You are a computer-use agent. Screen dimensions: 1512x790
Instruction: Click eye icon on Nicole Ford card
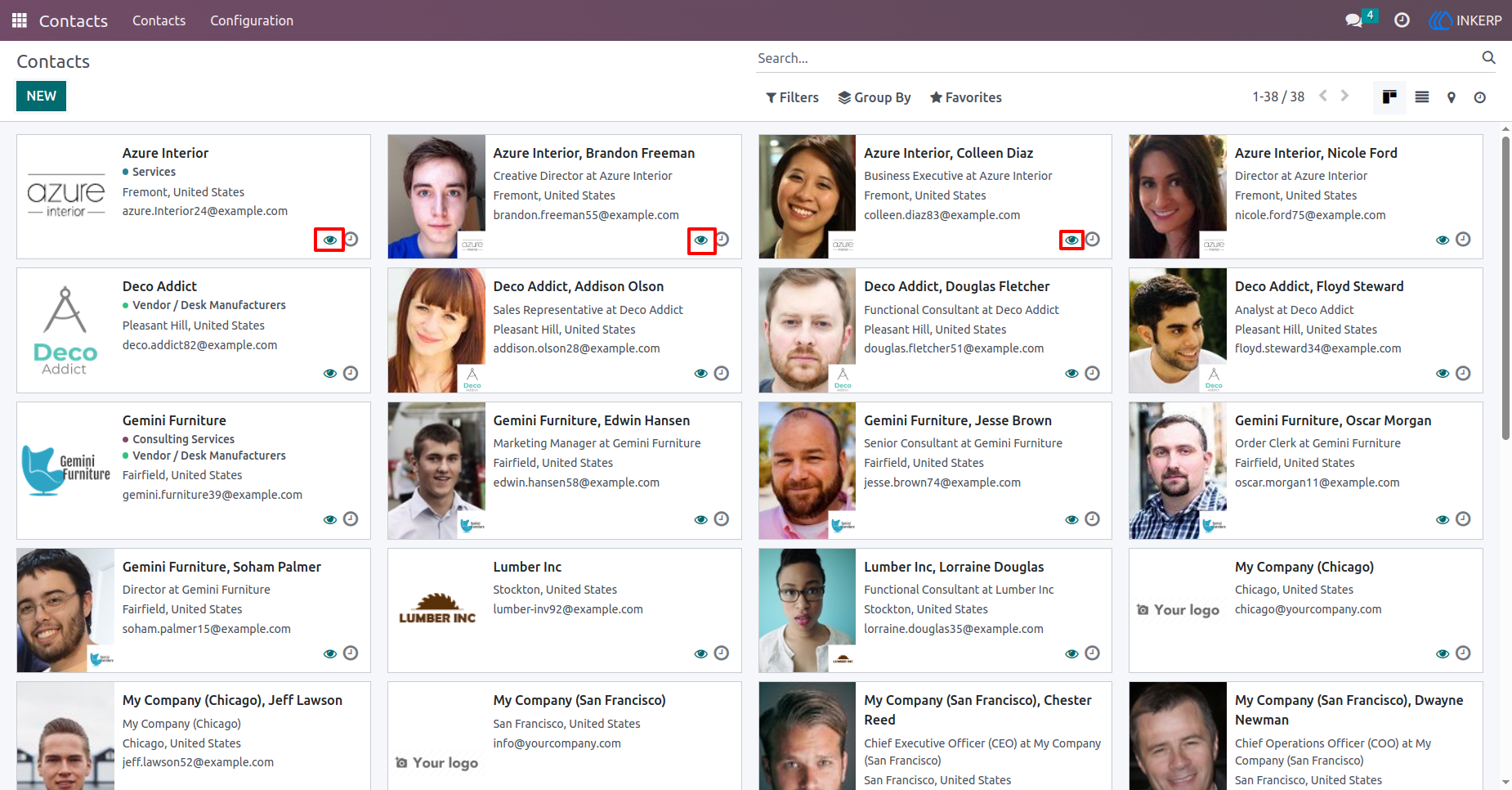click(x=1443, y=240)
